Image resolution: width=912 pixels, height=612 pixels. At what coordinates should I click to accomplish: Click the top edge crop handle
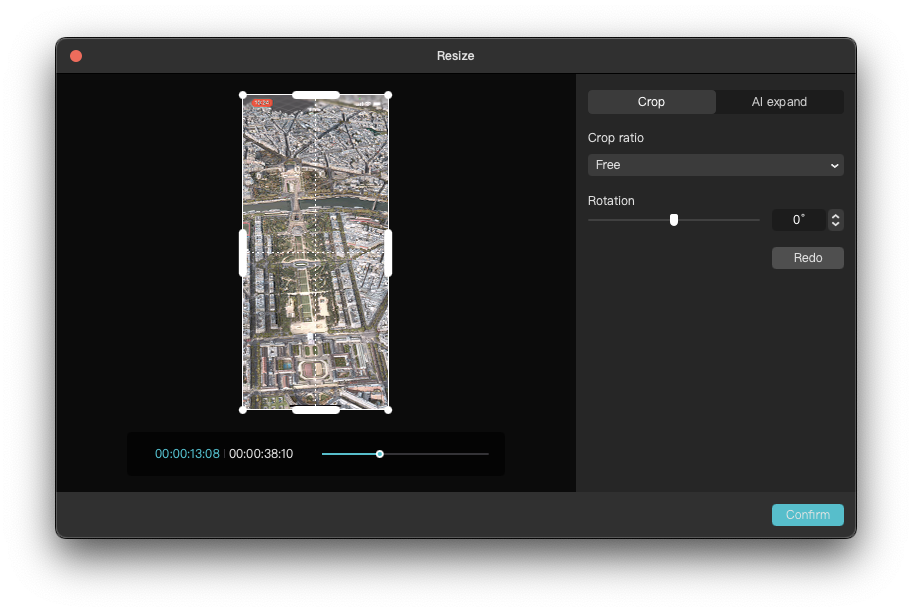[316, 95]
